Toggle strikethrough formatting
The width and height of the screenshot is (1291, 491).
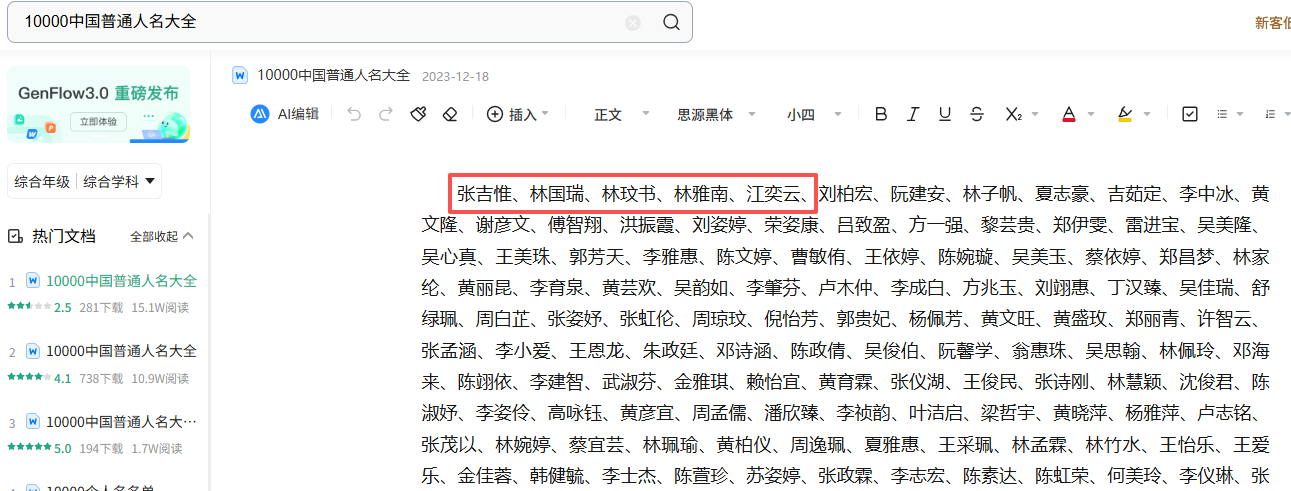[x=976, y=114]
